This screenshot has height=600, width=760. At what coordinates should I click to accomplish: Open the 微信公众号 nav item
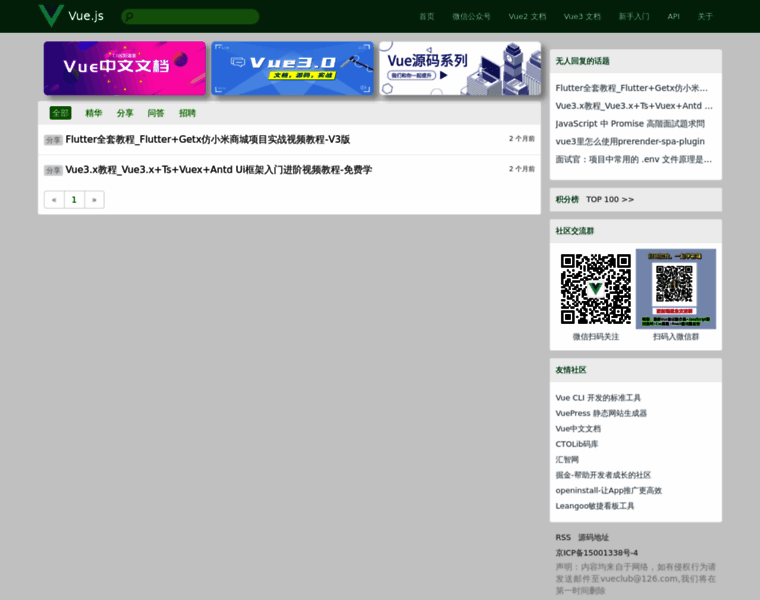471,16
